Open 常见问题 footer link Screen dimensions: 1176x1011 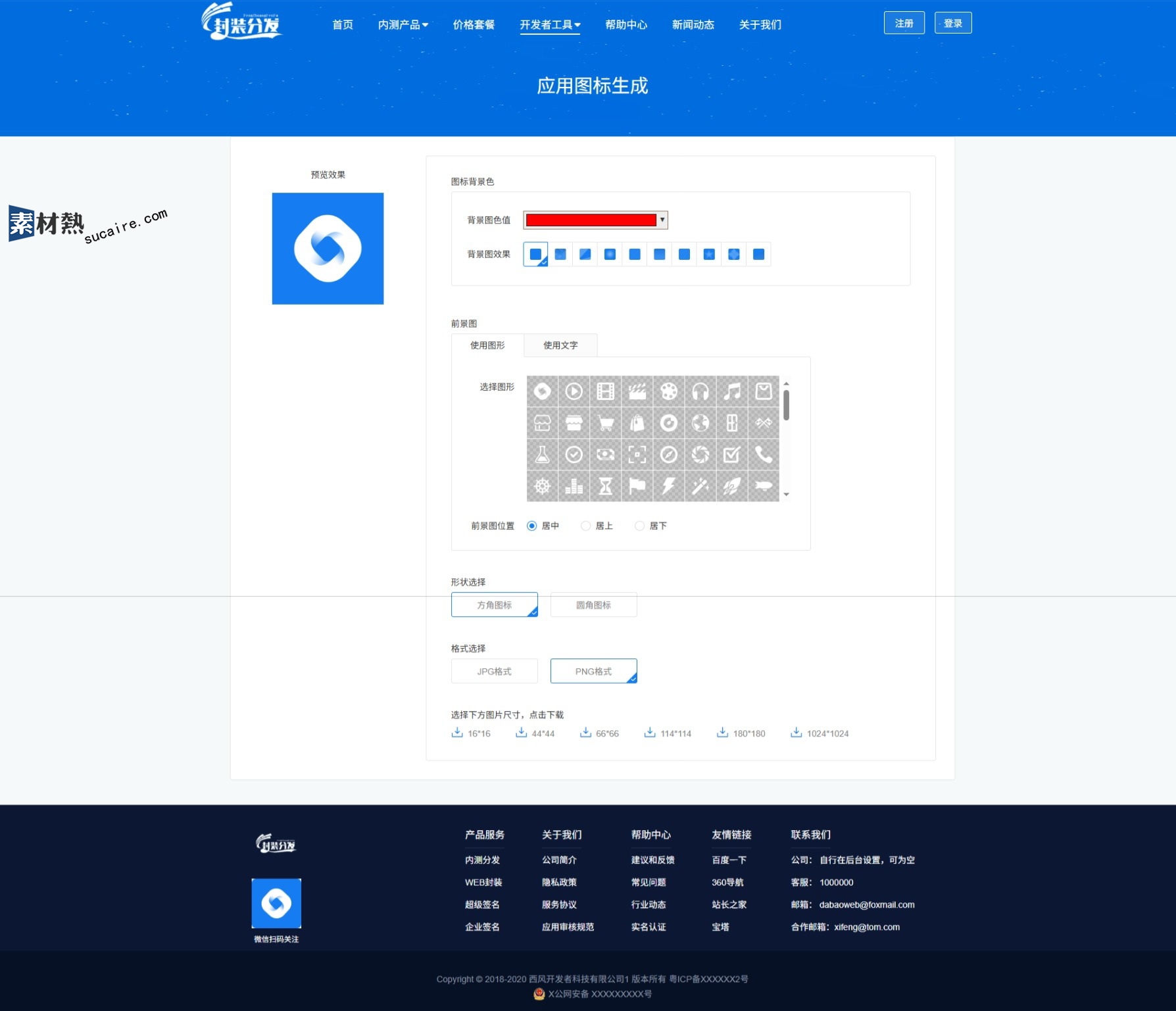(x=649, y=883)
